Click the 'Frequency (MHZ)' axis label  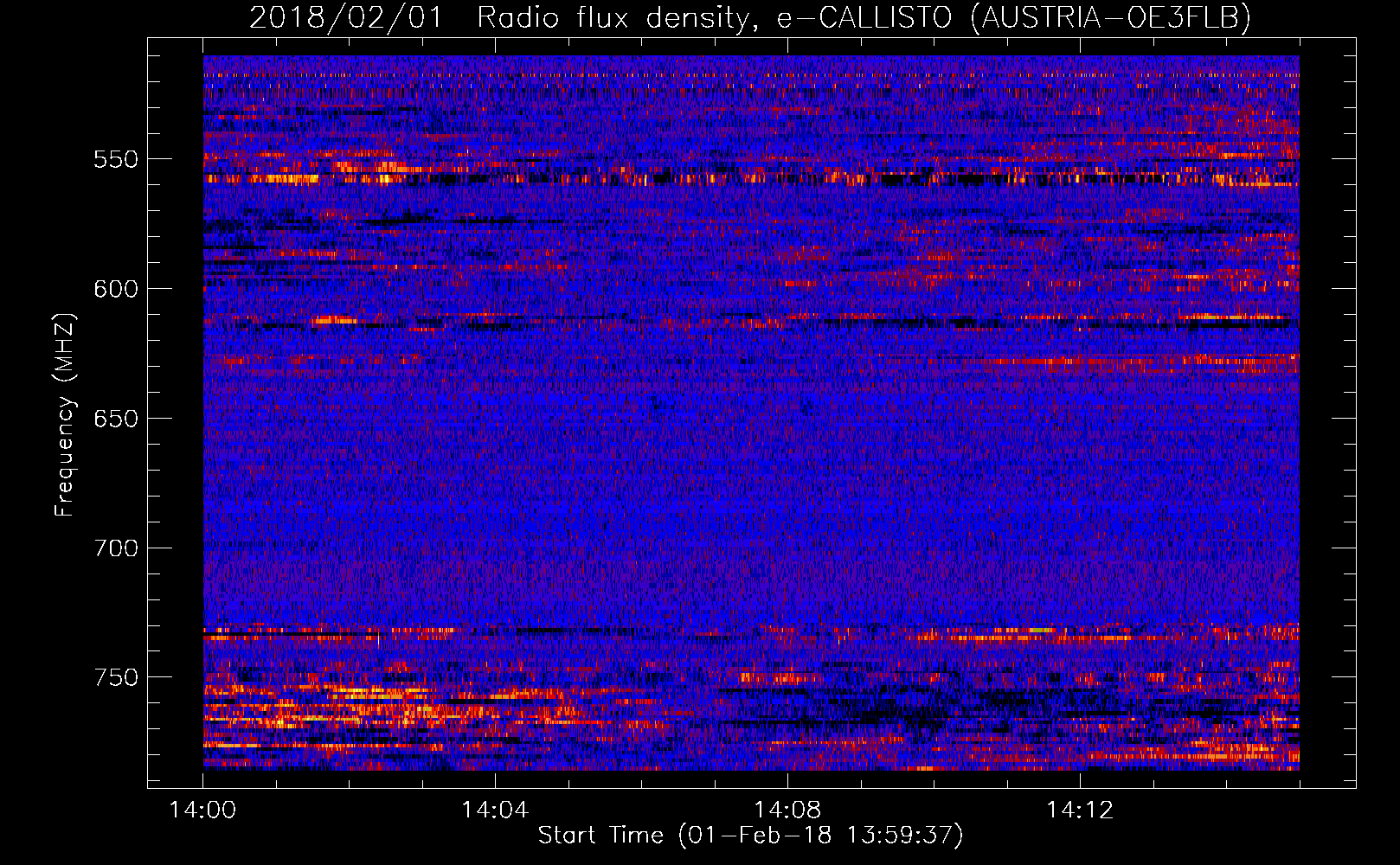(65, 414)
